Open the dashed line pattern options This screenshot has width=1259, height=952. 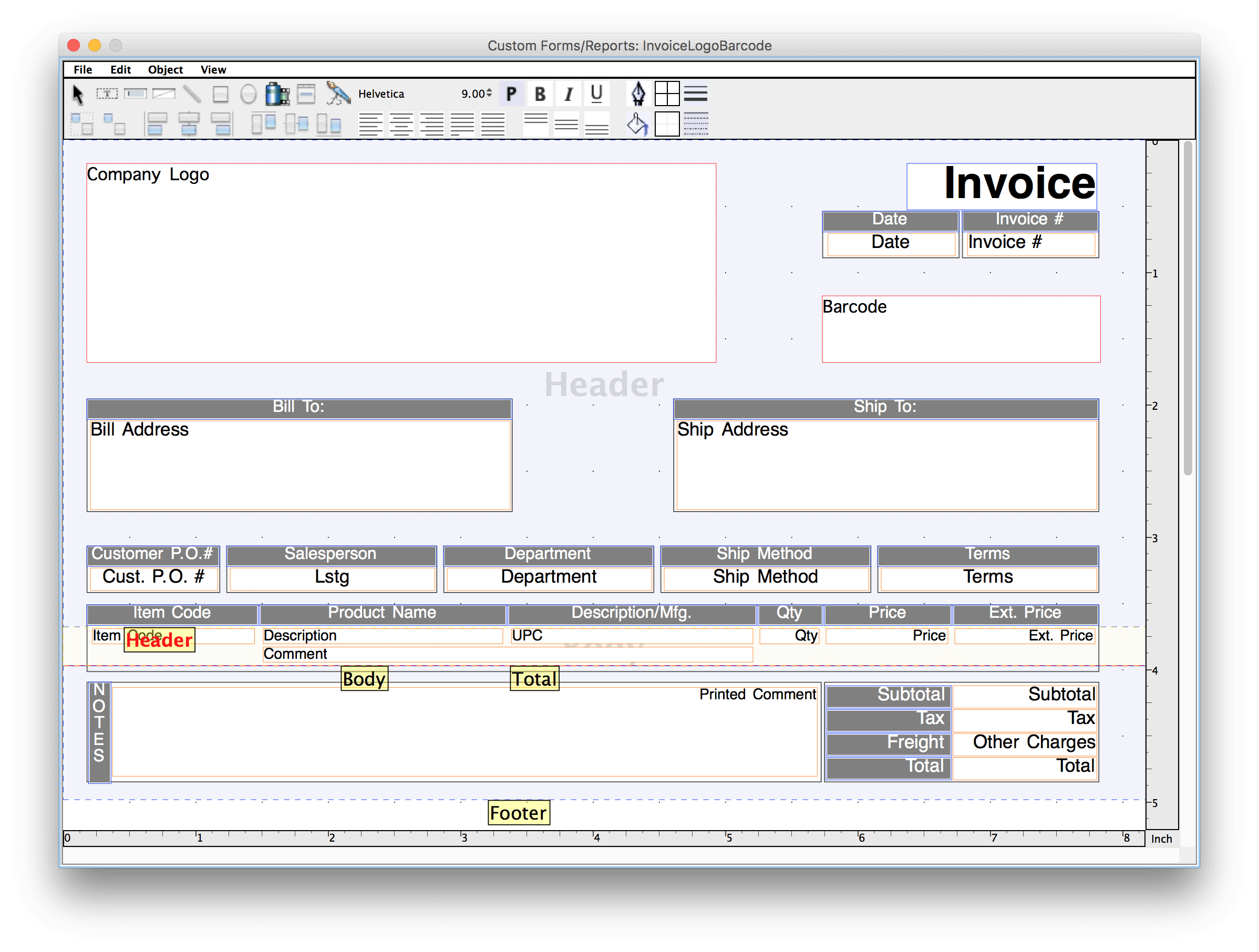pyautogui.click(x=696, y=124)
